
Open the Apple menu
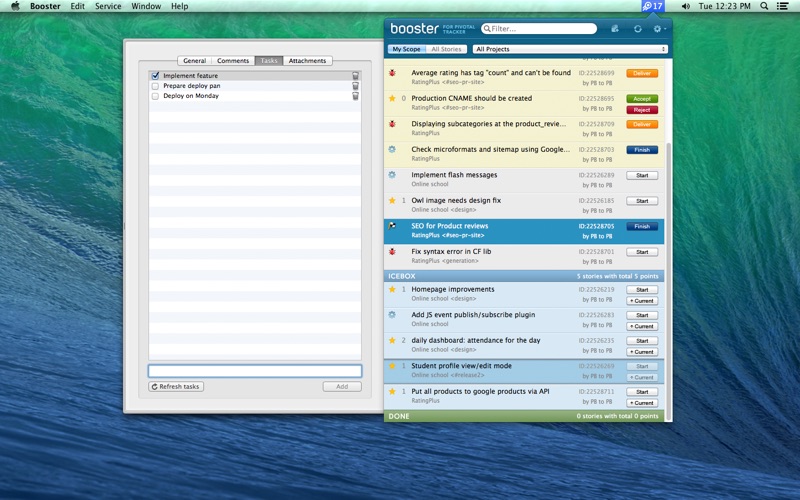pyautogui.click(x=15, y=6)
